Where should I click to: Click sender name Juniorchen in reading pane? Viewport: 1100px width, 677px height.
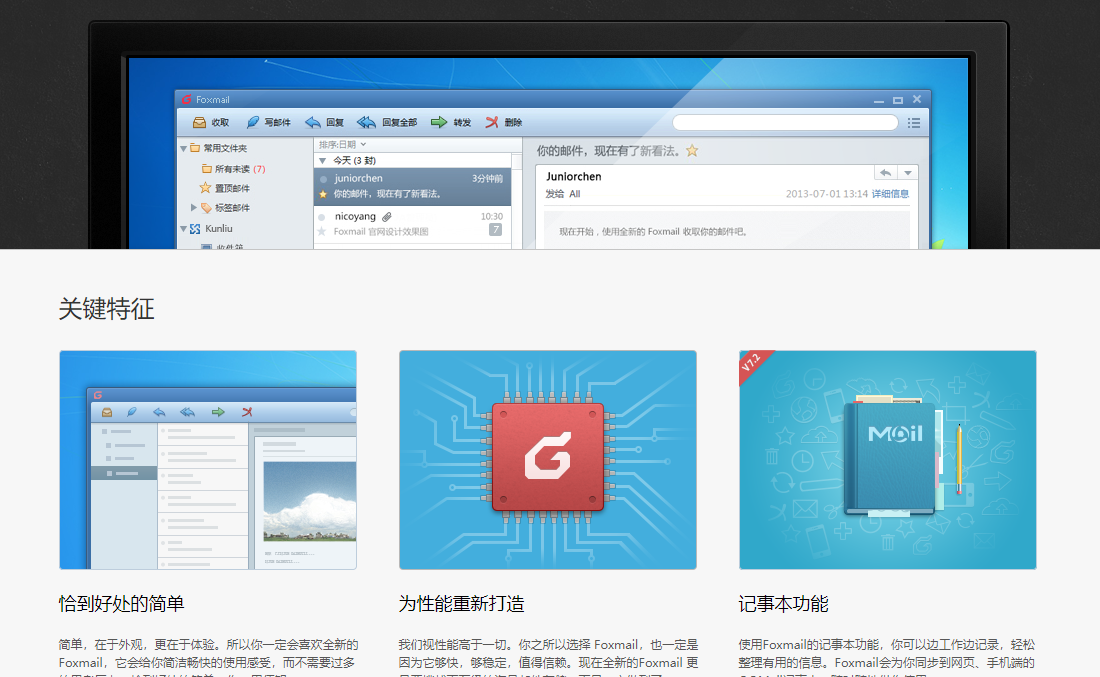point(574,177)
